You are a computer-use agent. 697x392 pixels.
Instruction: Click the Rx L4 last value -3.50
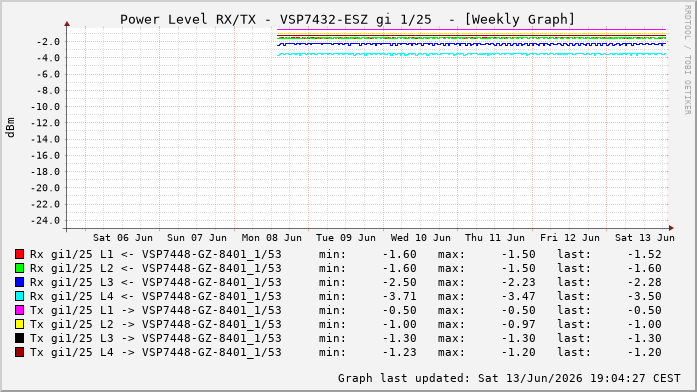pos(645,296)
